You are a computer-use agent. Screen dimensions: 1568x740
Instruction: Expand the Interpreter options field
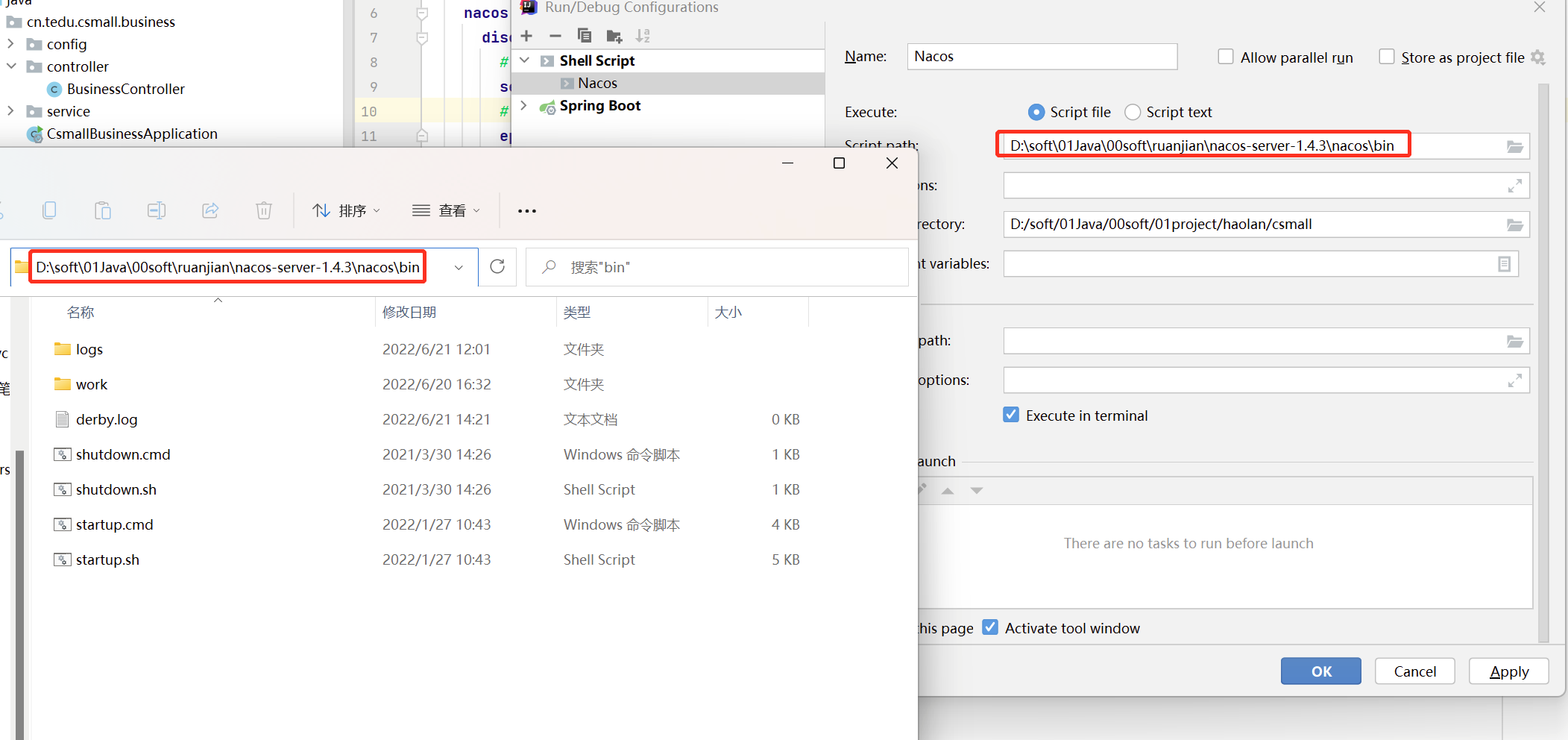(x=1515, y=380)
